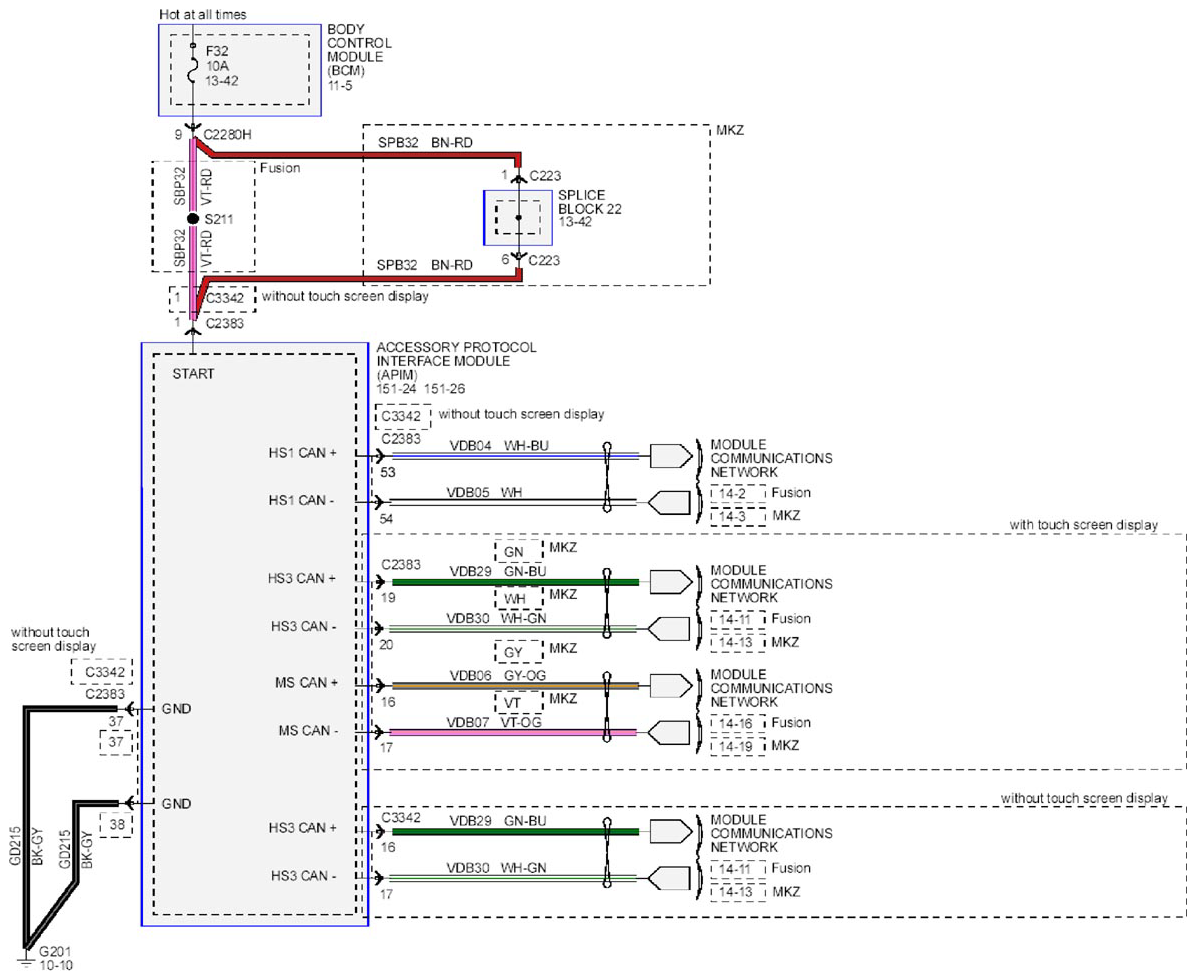Click the START label inside APIM

(193, 374)
